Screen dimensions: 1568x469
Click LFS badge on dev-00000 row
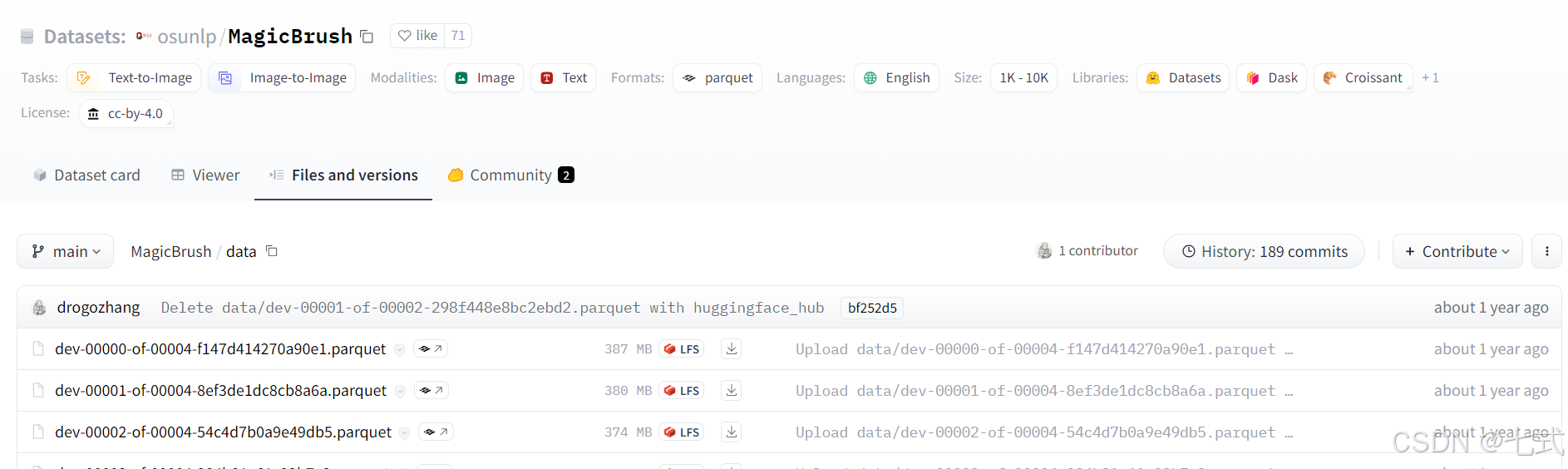pos(682,349)
